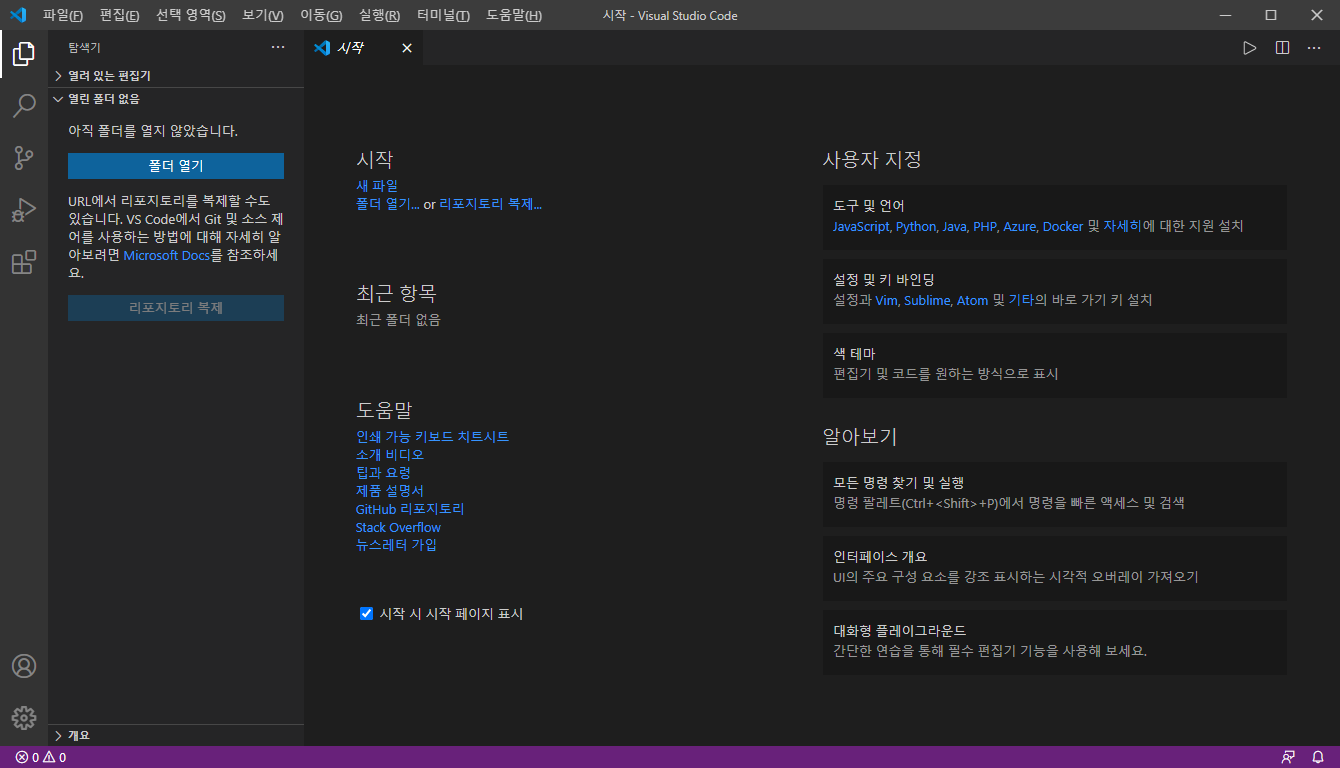Open the GitHub 리포지토리 link
Screen dimensions: 1340x768
coord(410,509)
